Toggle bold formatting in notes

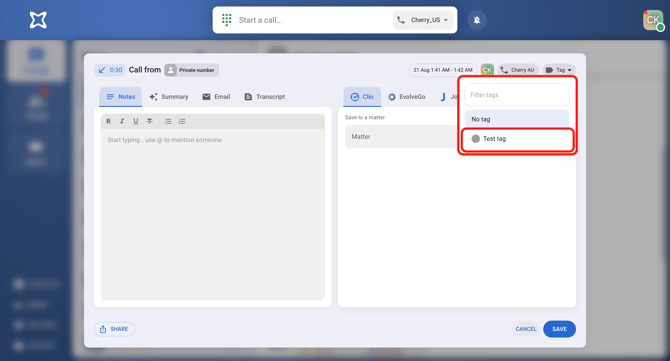coord(109,121)
